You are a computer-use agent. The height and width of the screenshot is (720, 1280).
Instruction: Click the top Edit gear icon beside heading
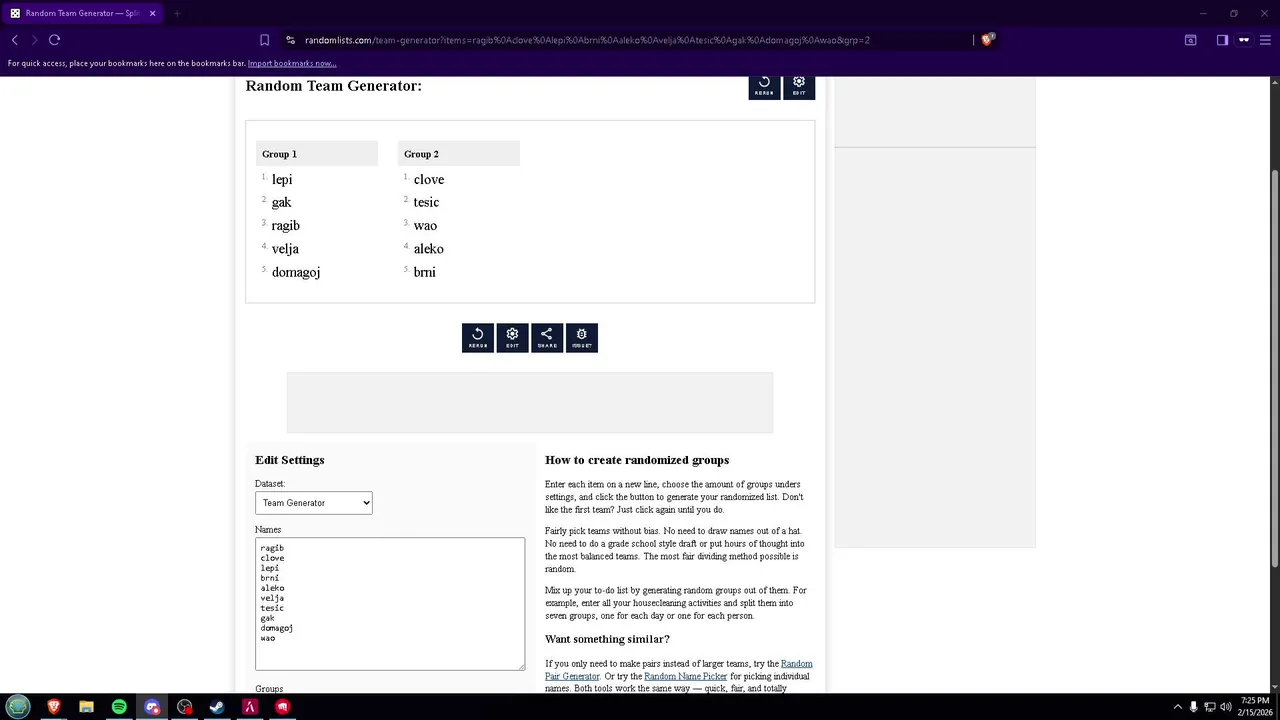click(799, 87)
